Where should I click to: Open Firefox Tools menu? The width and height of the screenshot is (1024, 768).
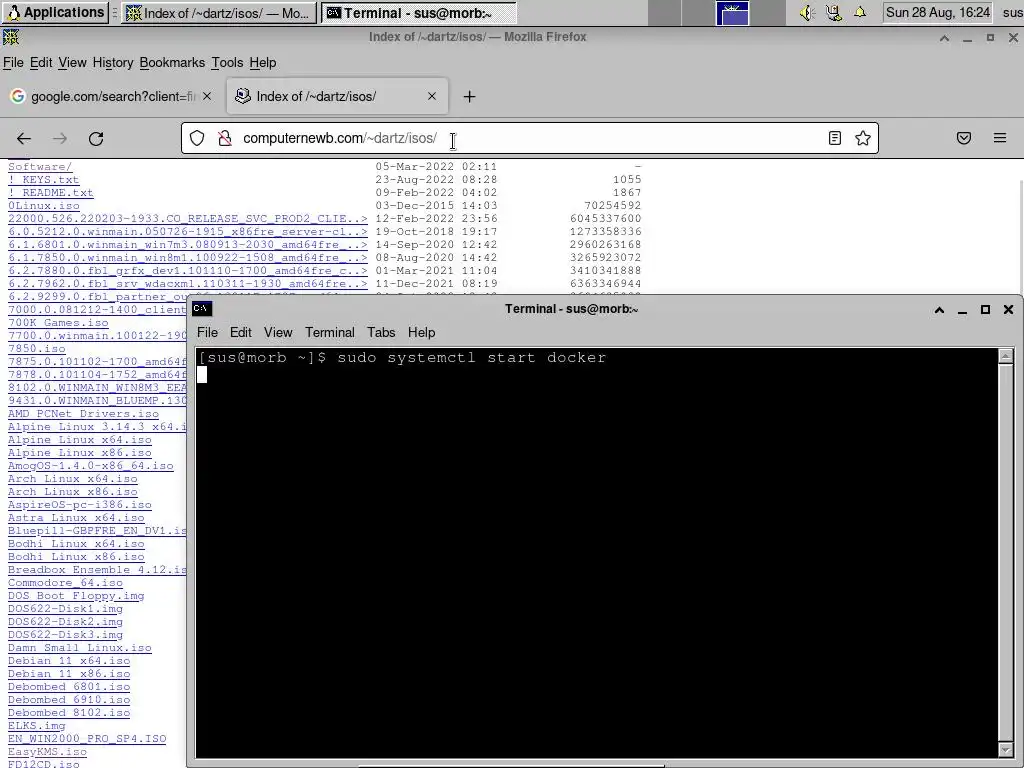click(227, 63)
